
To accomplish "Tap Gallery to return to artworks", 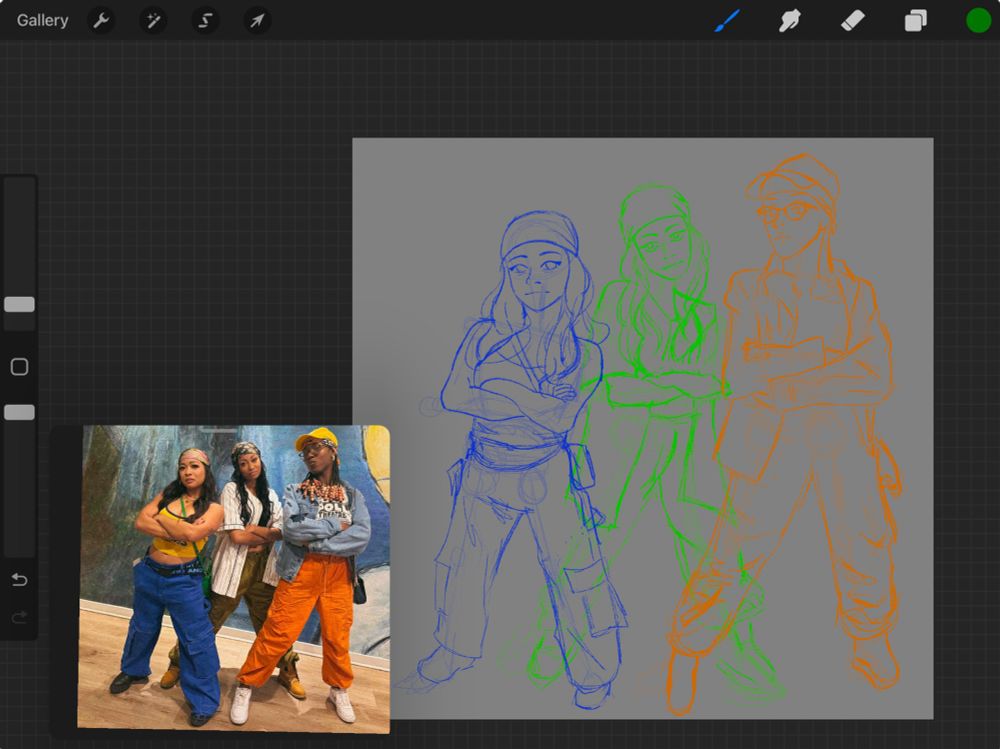I will [41, 19].
